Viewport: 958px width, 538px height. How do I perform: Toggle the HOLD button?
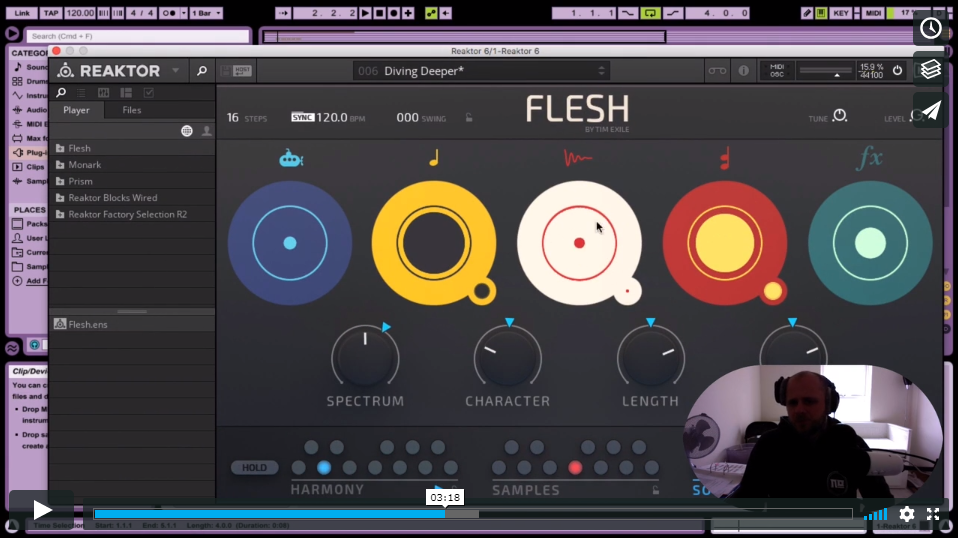[254, 468]
